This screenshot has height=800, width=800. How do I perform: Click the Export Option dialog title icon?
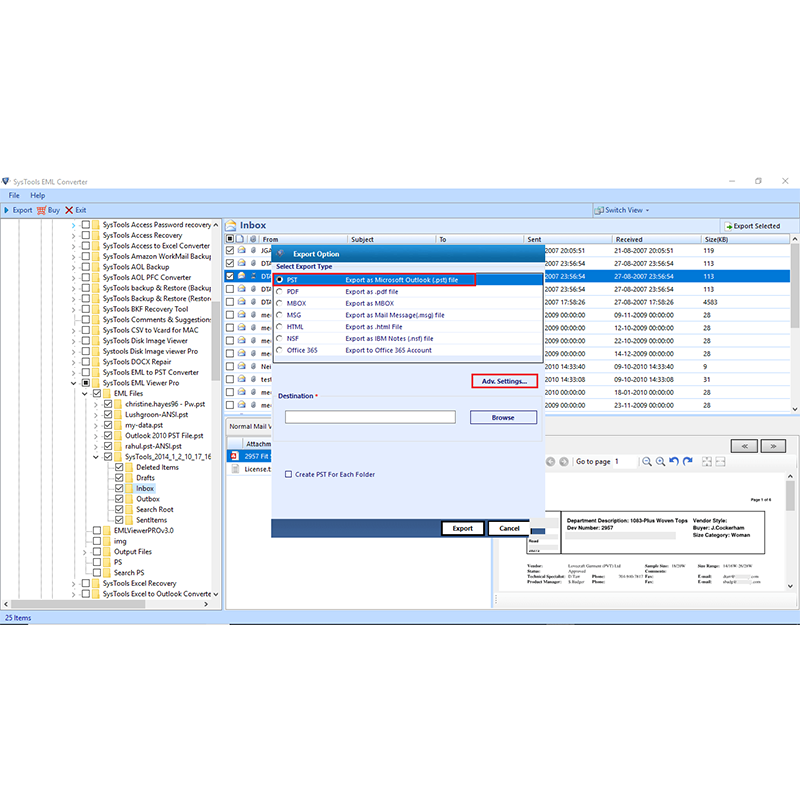(280, 254)
